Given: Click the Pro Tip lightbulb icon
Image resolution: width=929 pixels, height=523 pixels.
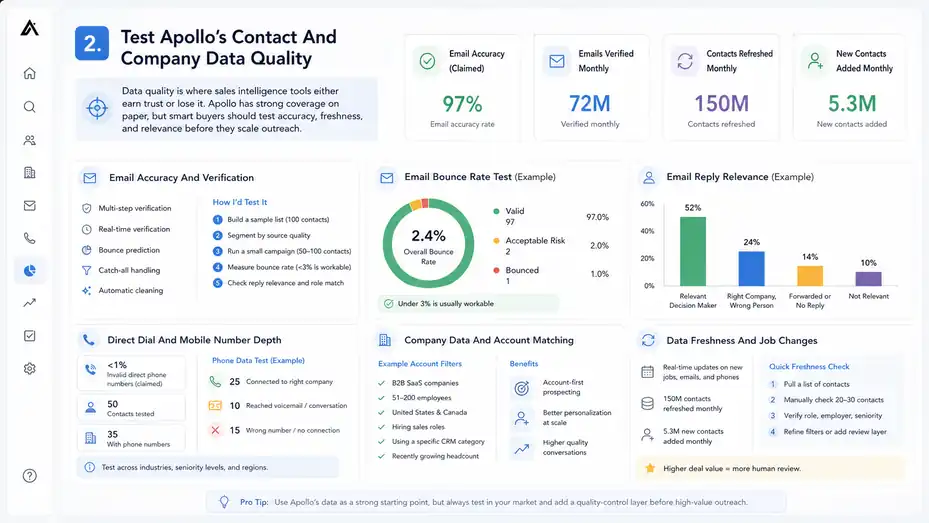Looking at the screenshot, I should 224,502.
